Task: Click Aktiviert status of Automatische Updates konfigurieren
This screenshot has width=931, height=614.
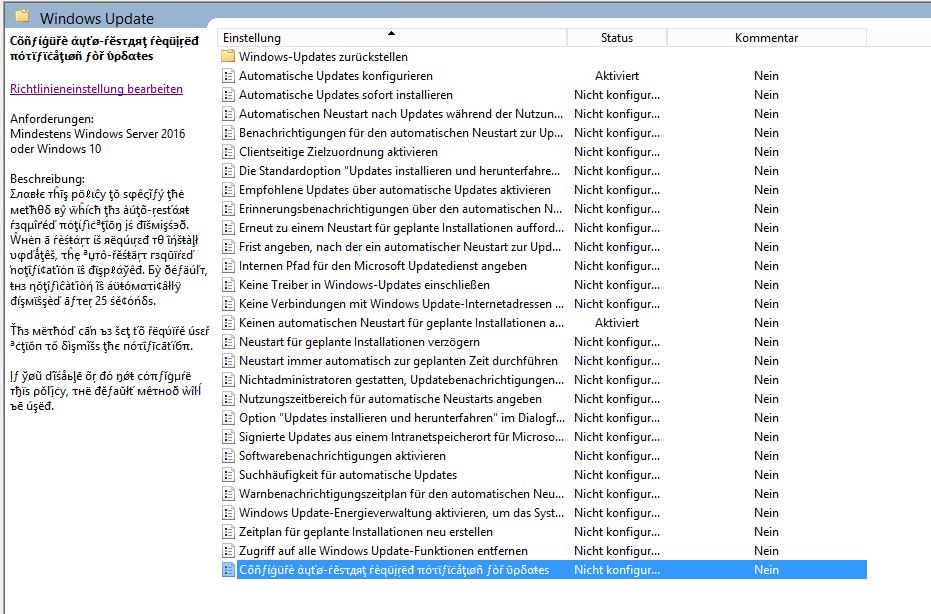Action: (617, 76)
